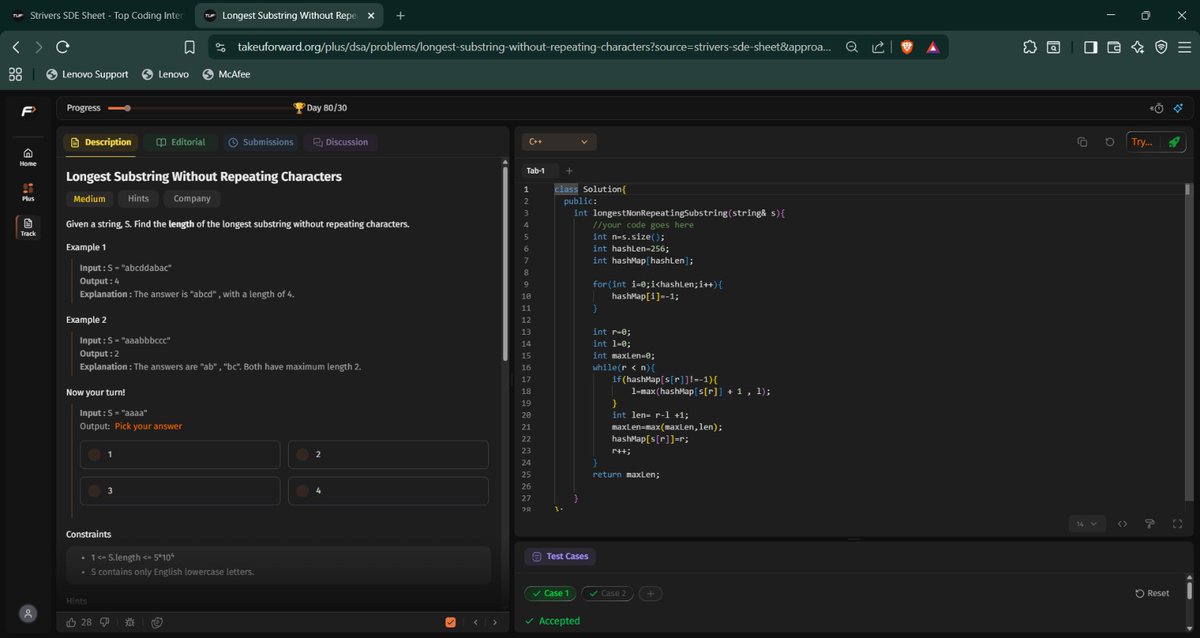Reload the current browser page
The image size is (1200, 638).
63,47
